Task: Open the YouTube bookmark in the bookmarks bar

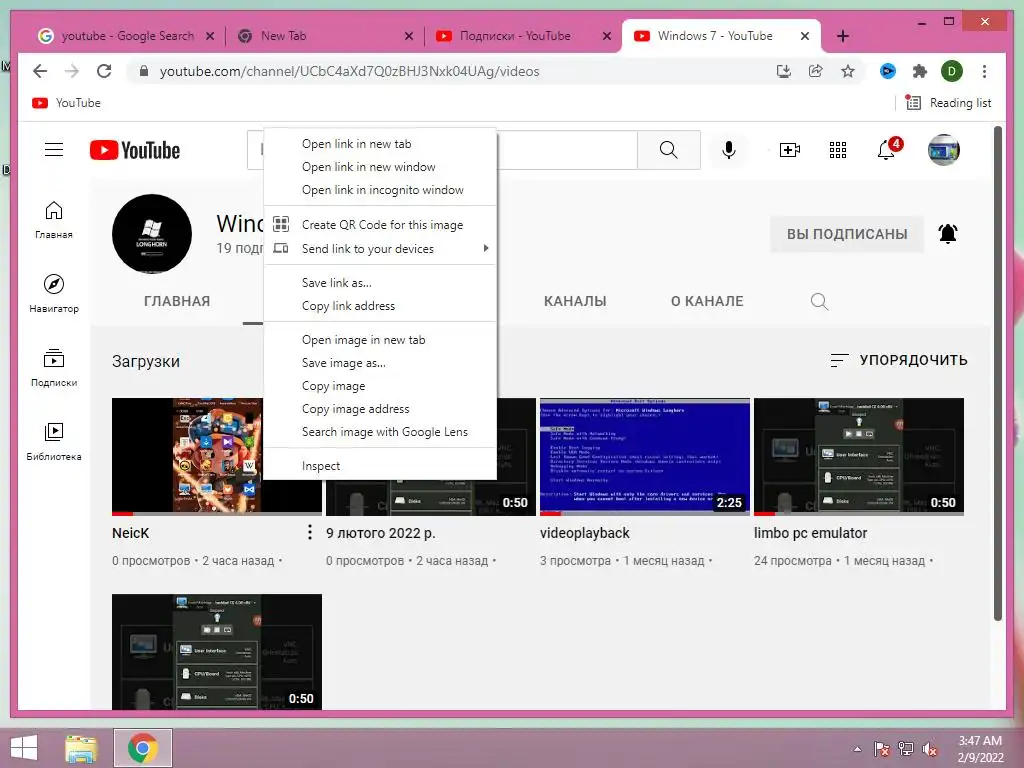Action: (x=67, y=103)
